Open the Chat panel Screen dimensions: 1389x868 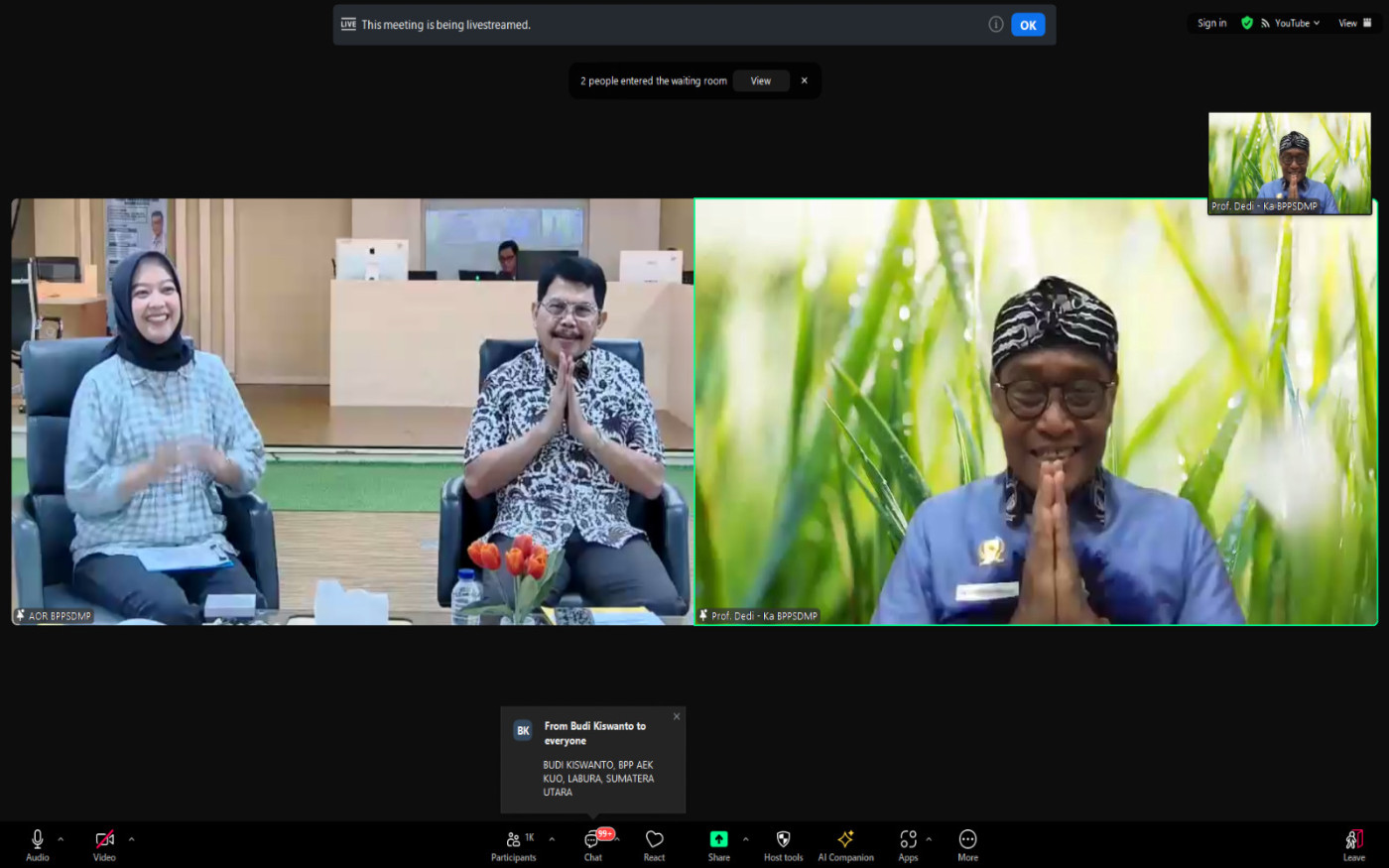593,844
